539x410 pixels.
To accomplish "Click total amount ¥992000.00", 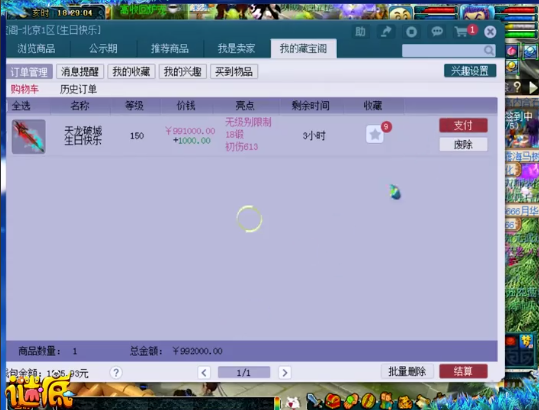I will (x=197, y=351).
